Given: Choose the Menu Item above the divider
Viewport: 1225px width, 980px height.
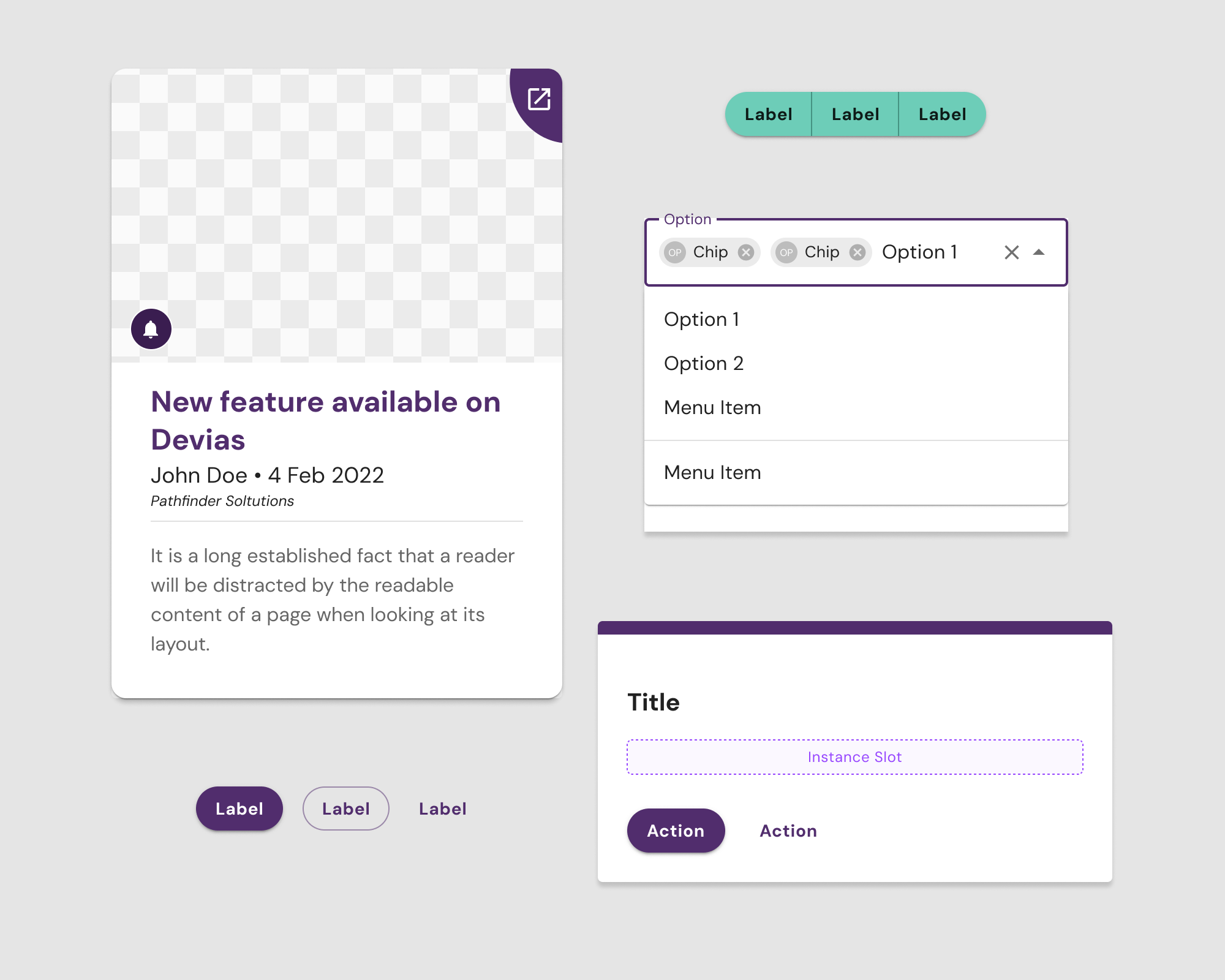Looking at the screenshot, I should 856,408.
